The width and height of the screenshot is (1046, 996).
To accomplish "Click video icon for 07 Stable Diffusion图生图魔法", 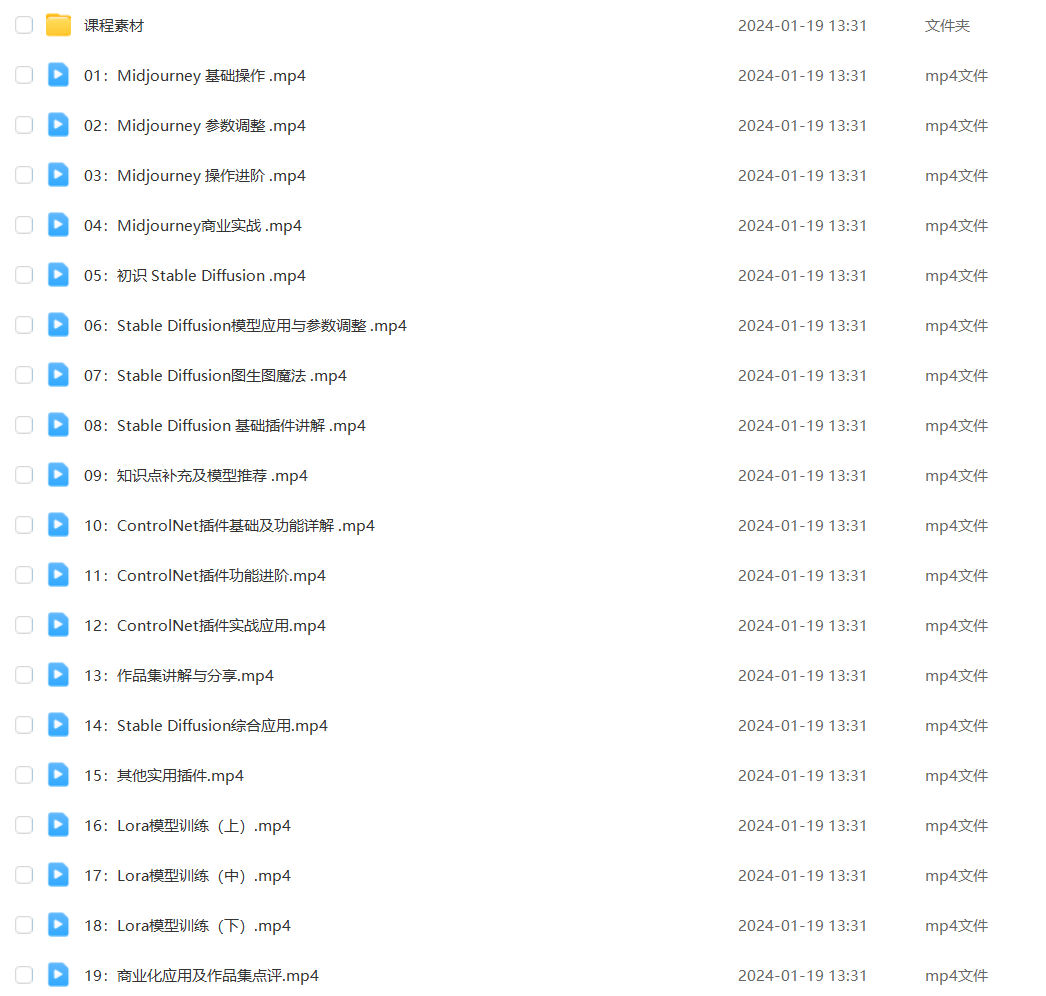I will click(58, 375).
